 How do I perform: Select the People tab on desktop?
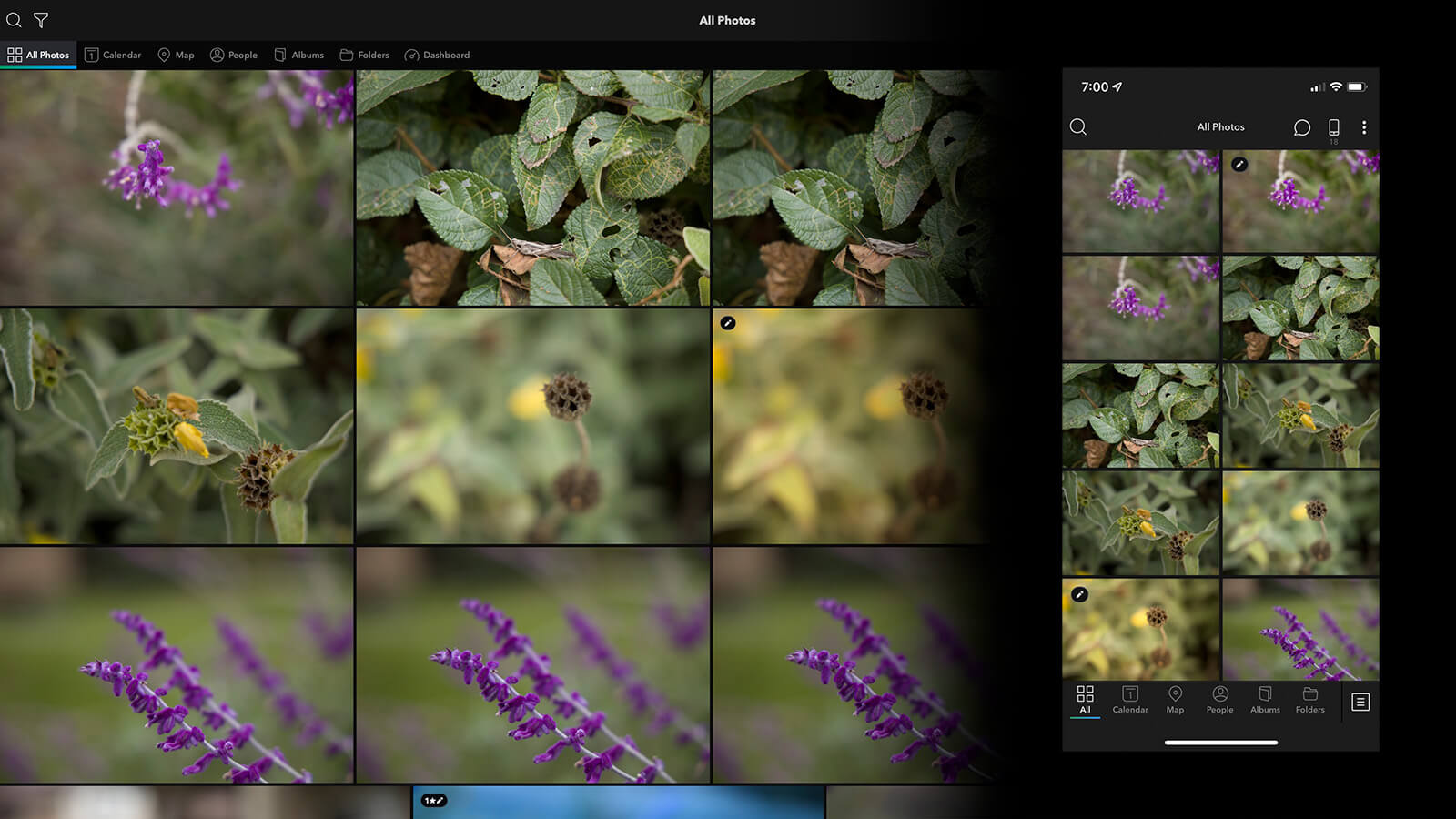pyautogui.click(x=234, y=56)
